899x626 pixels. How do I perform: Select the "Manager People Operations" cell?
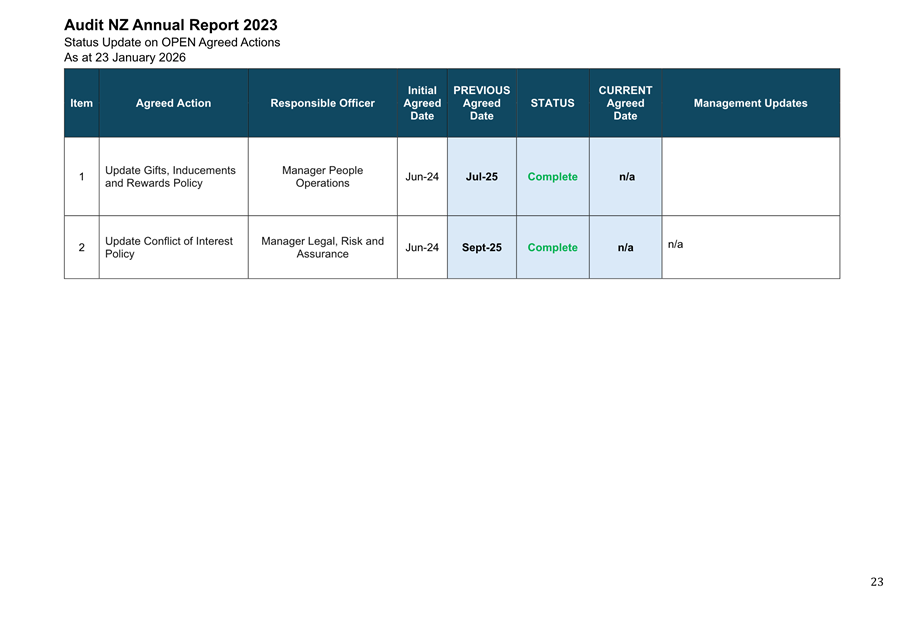[x=322, y=177]
